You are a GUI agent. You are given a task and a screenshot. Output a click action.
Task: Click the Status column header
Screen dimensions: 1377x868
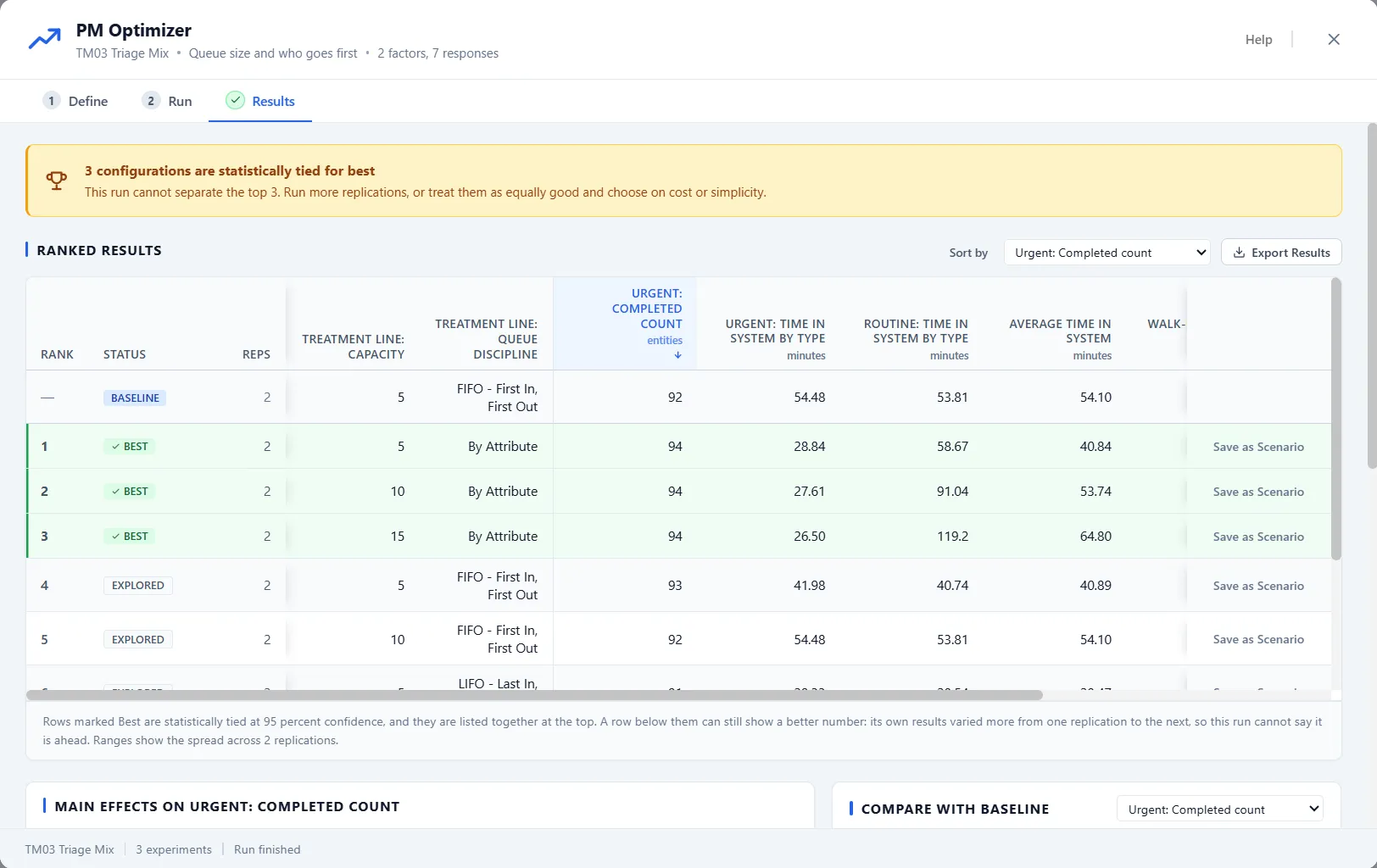click(125, 354)
